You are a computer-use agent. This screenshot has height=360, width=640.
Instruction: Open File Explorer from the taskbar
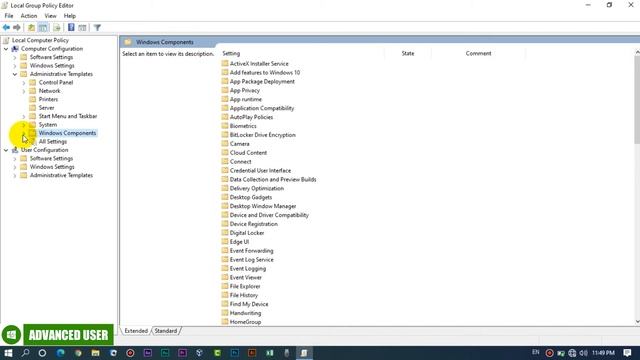96,353
